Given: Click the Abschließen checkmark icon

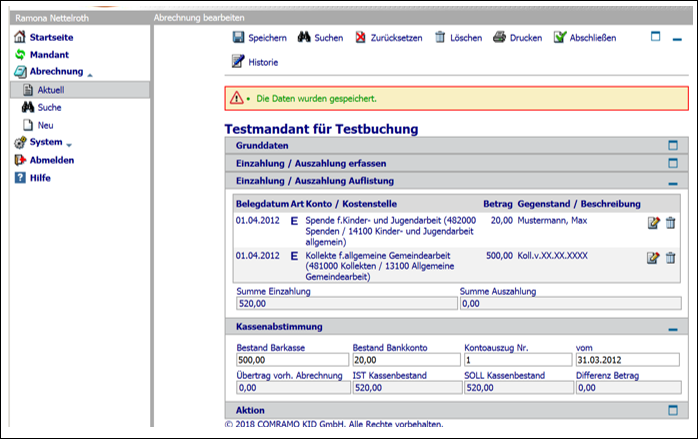Looking at the screenshot, I should (560, 37).
